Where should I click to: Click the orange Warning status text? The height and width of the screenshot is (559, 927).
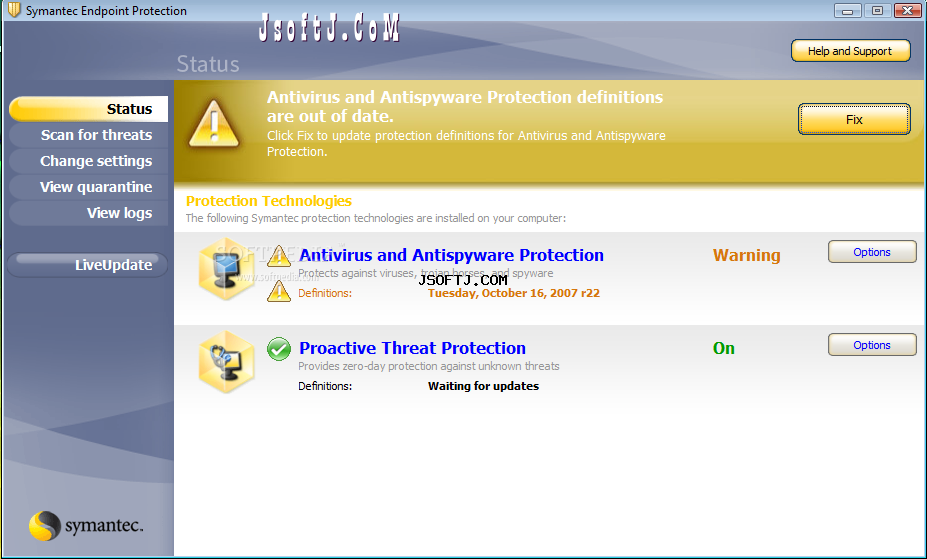pyautogui.click(x=747, y=255)
